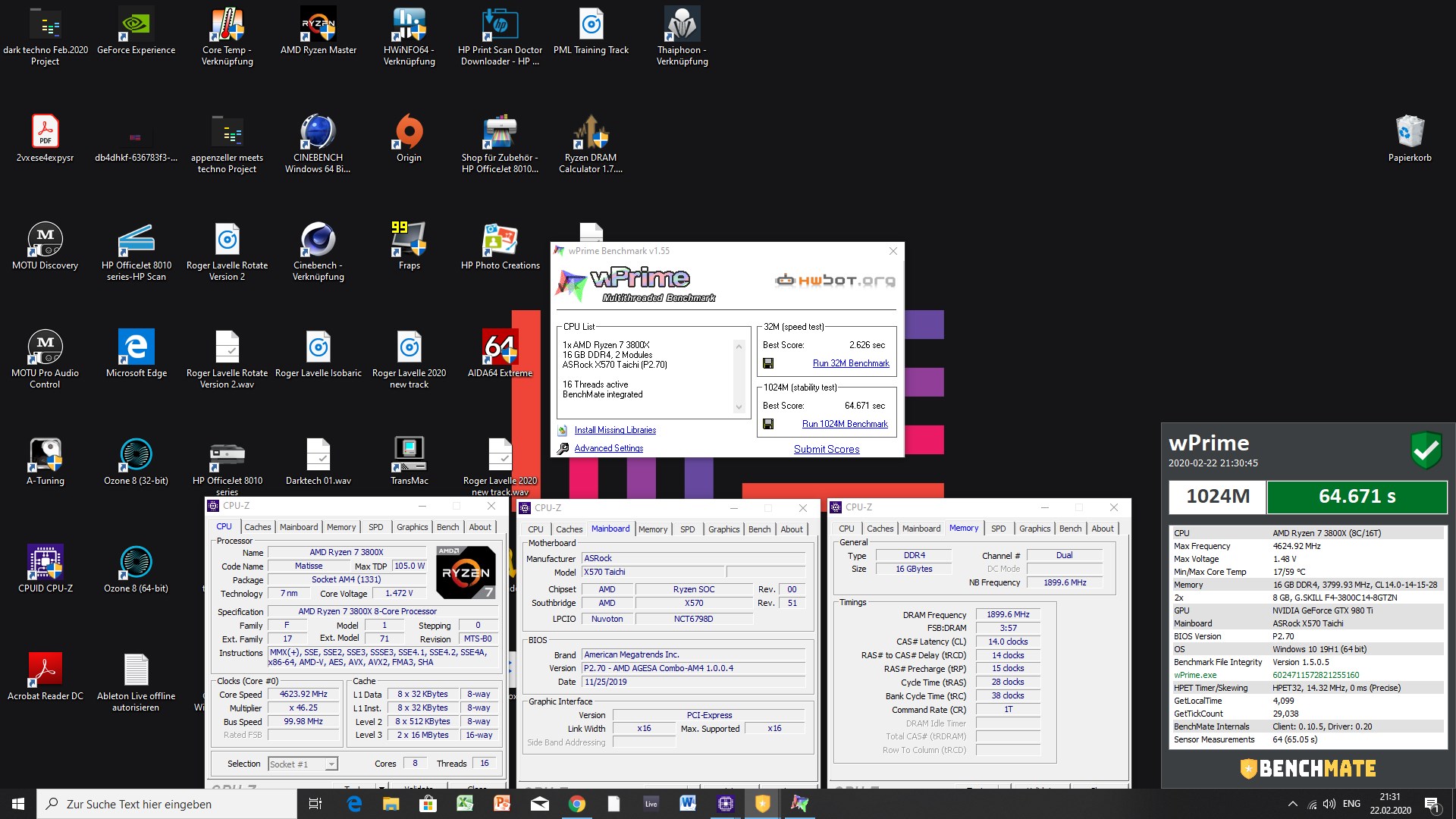The image size is (1456, 819).
Task: Open Microsoft Store from taskbar
Action: pyautogui.click(x=428, y=804)
